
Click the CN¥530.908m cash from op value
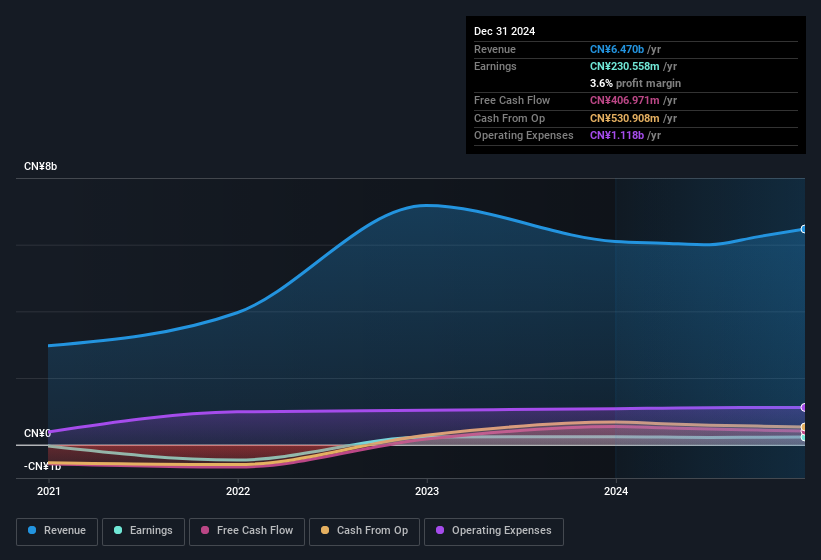click(x=625, y=118)
